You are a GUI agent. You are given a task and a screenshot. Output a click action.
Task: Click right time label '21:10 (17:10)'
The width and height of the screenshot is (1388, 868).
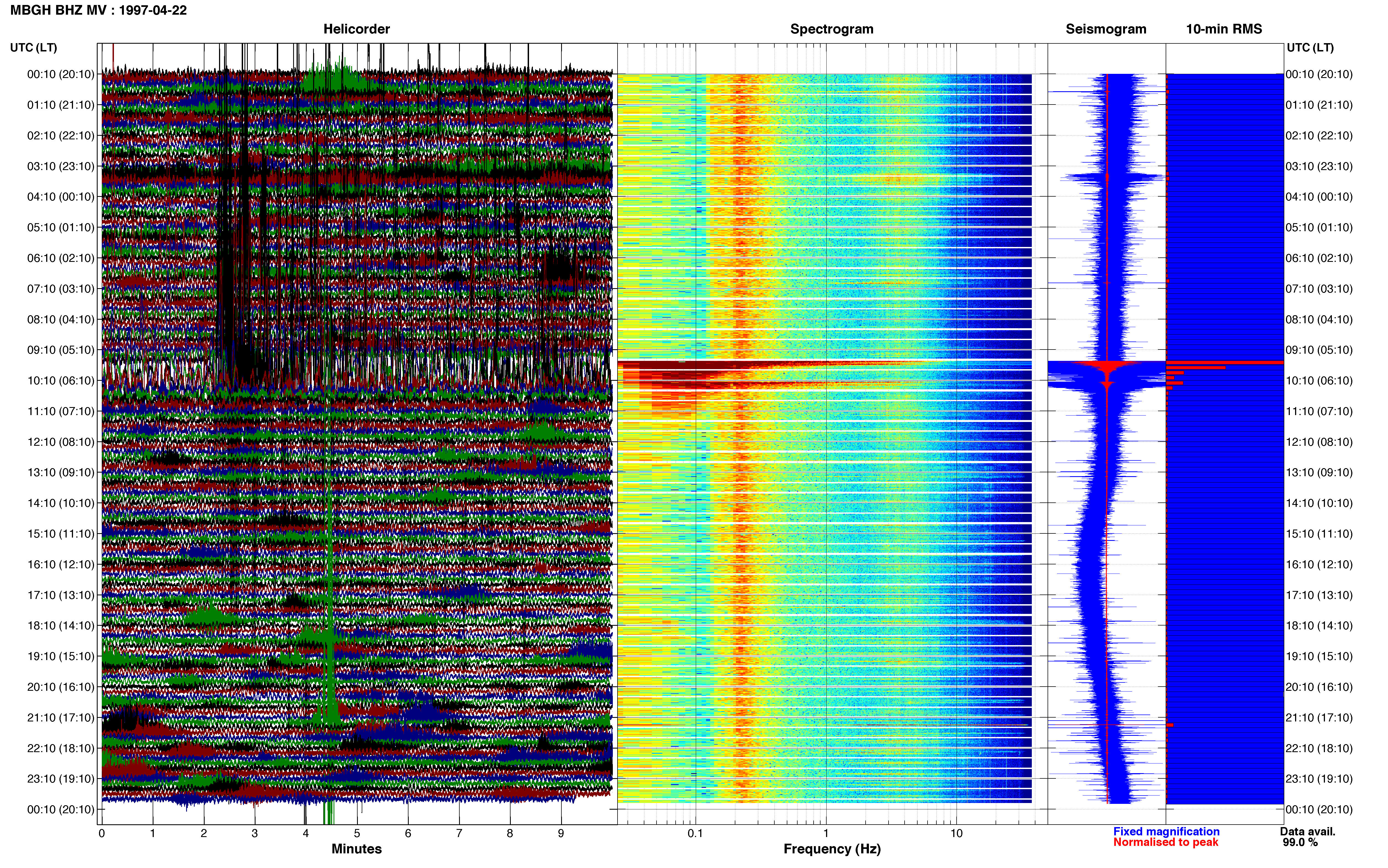[x=1319, y=718]
